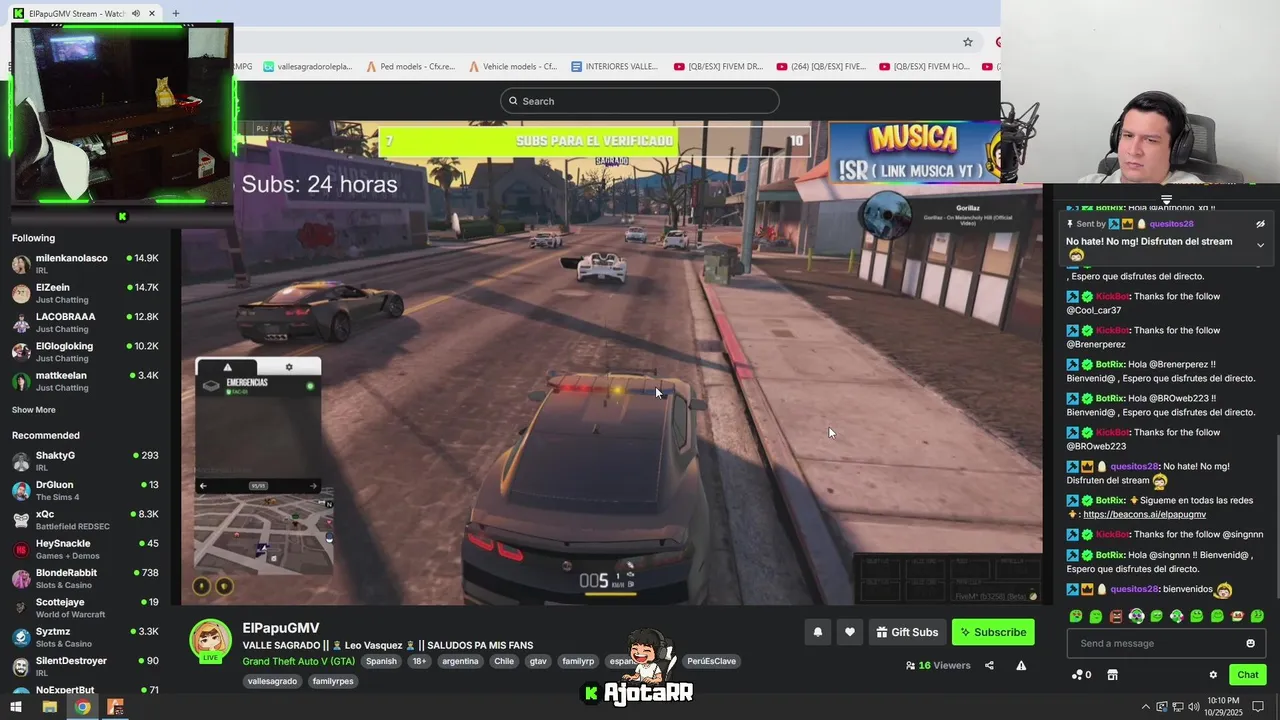The height and width of the screenshot is (720, 1280).
Task: Click the Kick search field
Action: tap(640, 101)
